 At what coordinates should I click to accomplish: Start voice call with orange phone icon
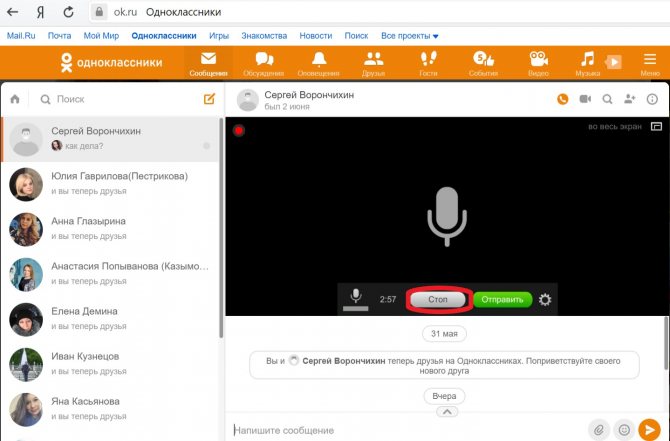pos(563,100)
